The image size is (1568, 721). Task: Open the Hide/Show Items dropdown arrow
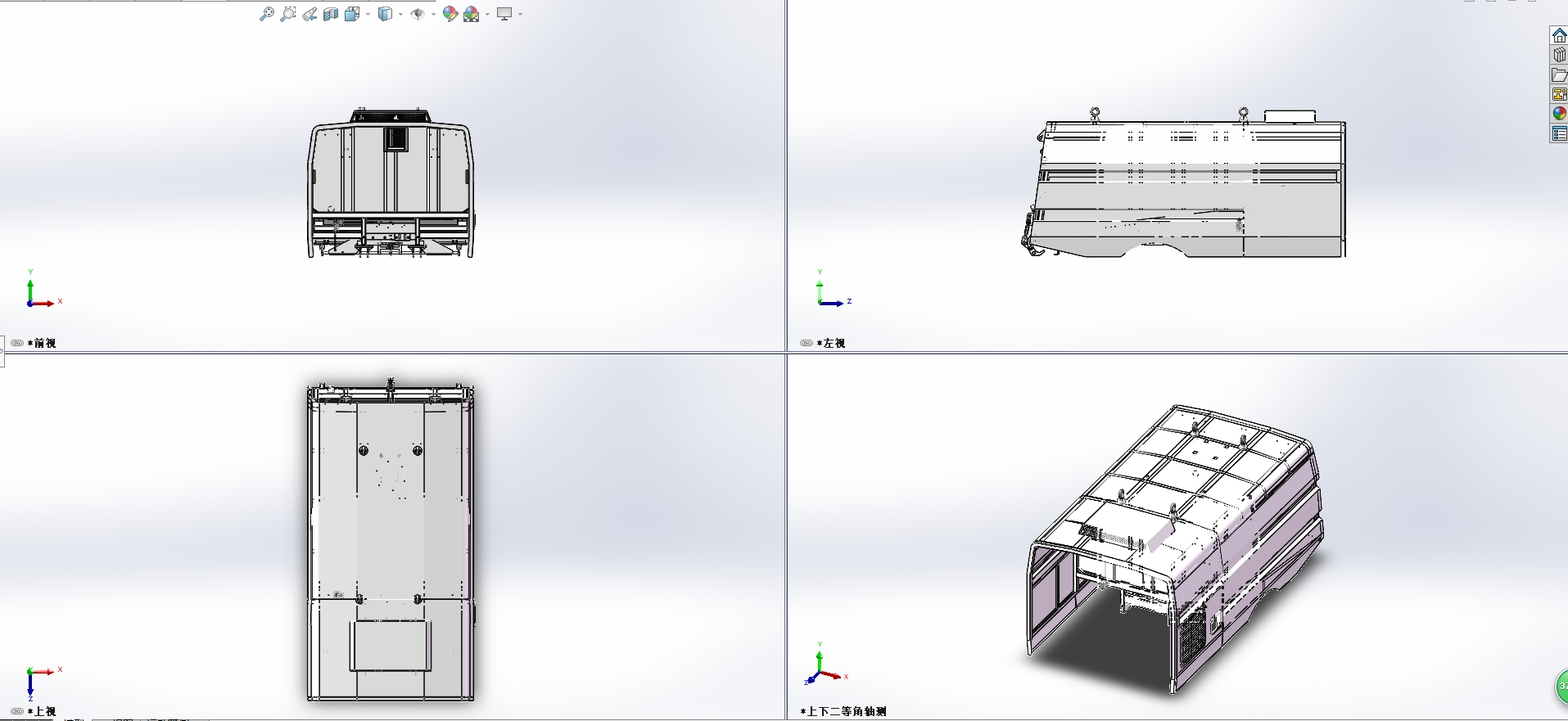pos(433,14)
